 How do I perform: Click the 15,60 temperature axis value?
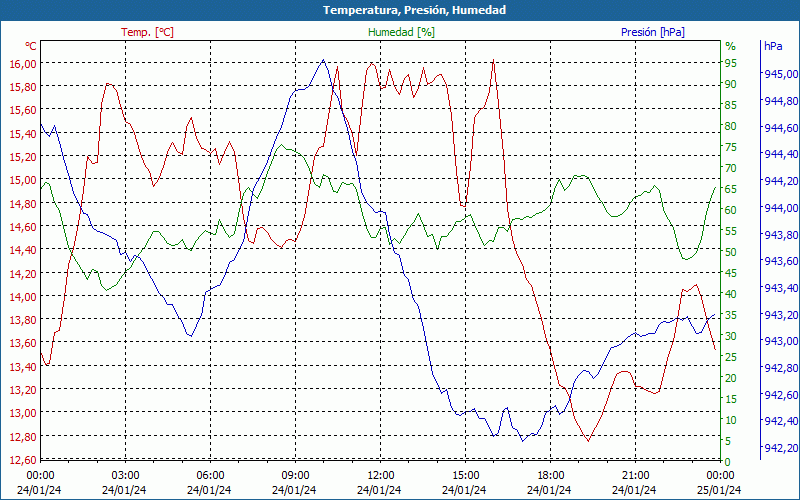click(23, 110)
